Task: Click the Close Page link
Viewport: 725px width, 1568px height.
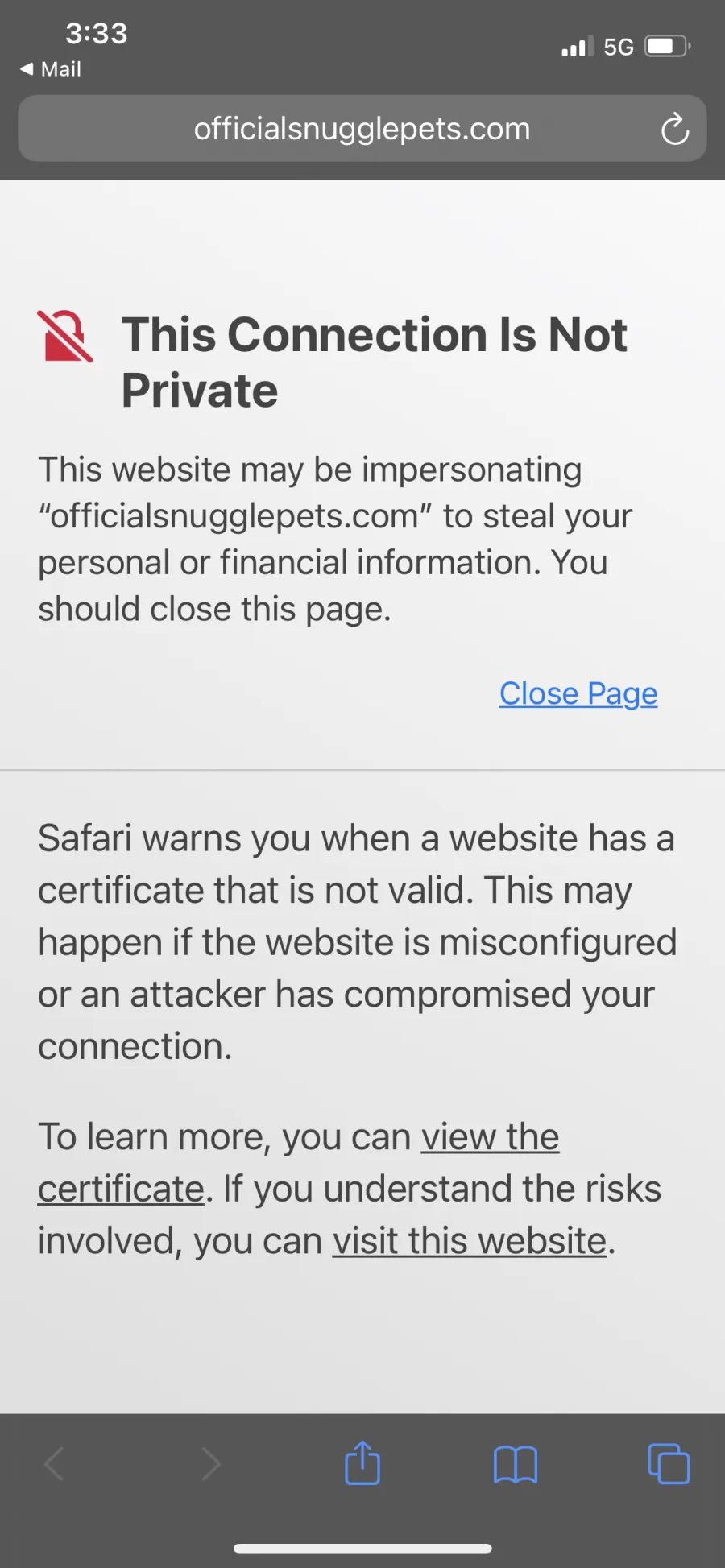Action: 578,693
